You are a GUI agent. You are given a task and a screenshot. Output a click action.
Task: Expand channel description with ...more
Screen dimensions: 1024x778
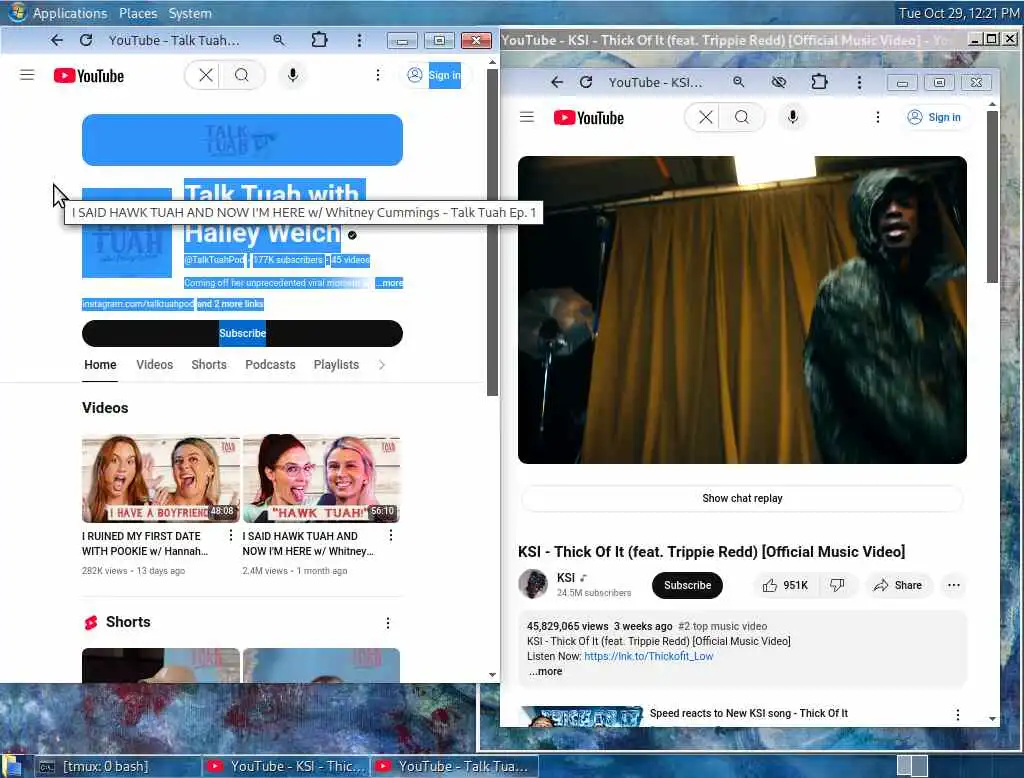(389, 283)
